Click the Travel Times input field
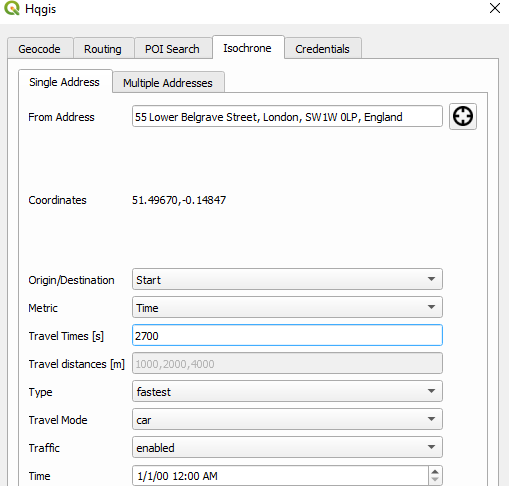The width and height of the screenshot is (509, 486). pyautogui.click(x=287, y=335)
